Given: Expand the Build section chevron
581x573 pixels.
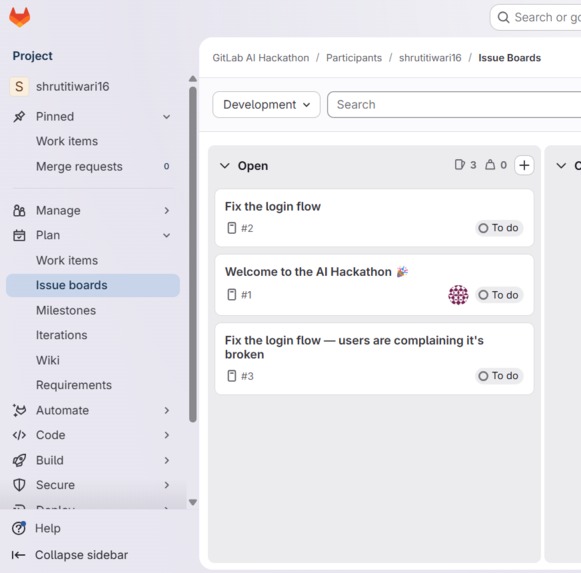Looking at the screenshot, I should [167, 460].
